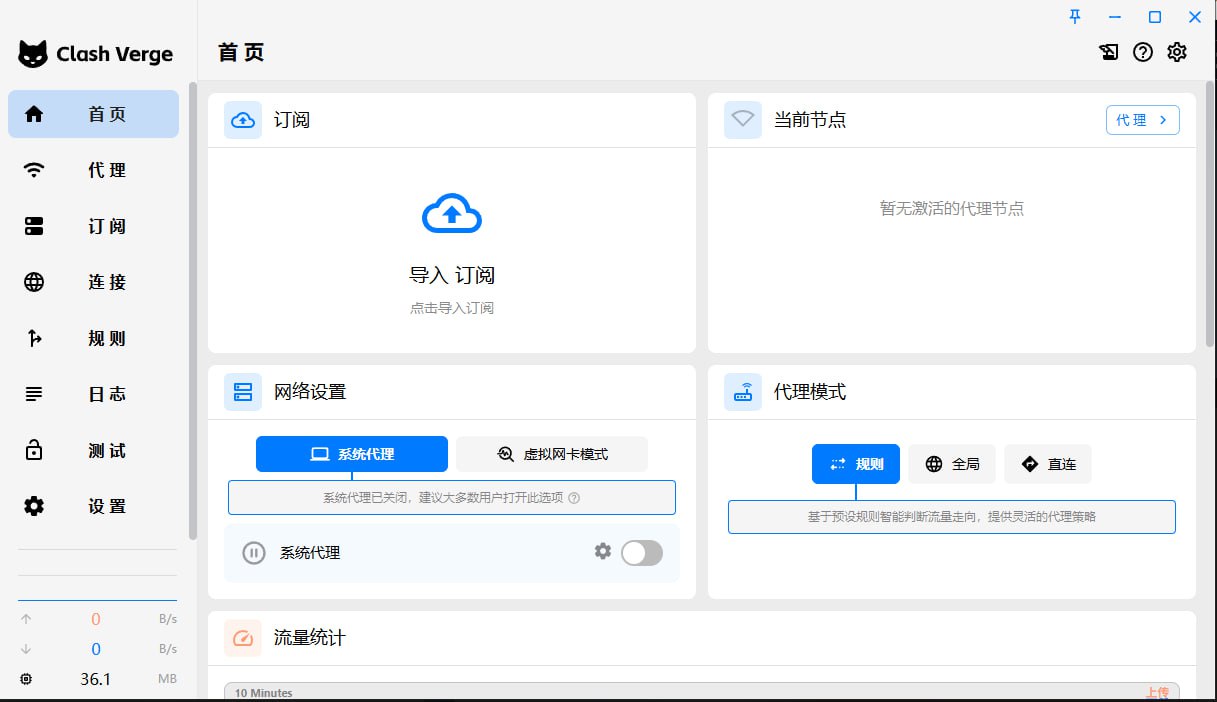The height and width of the screenshot is (702, 1217).
Task: Open system proxy gear settings icon
Action: point(602,551)
